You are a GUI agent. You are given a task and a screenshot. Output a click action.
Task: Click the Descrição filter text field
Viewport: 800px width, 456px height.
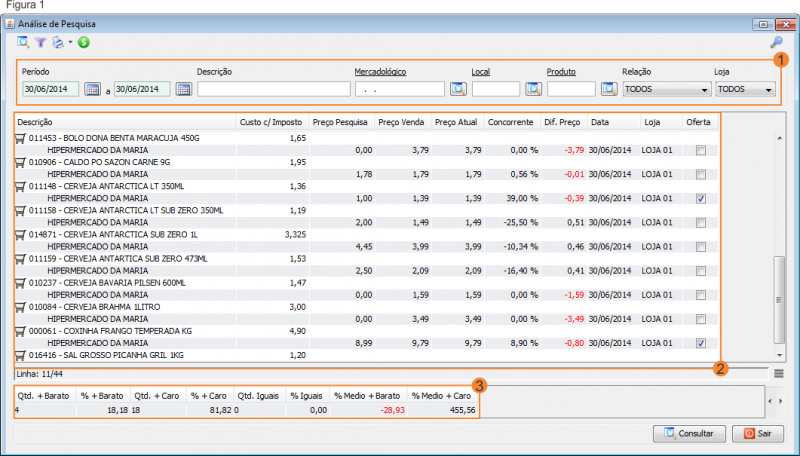(271, 90)
